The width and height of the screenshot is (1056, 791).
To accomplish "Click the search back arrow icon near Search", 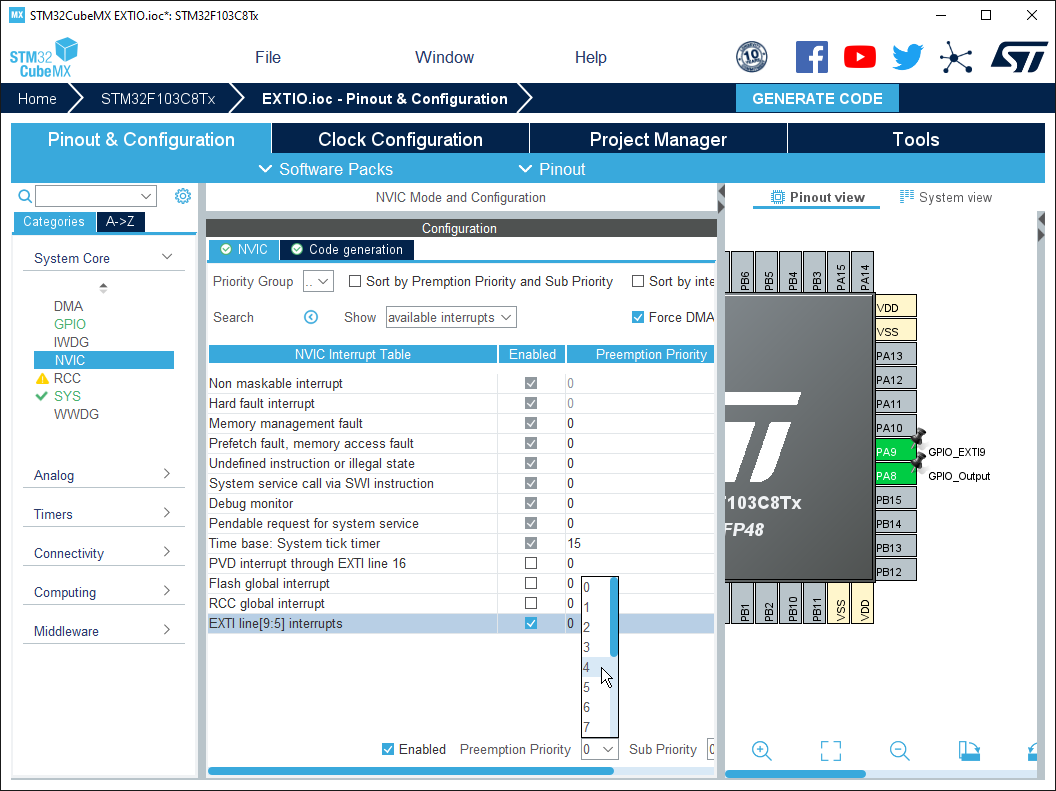I will (x=310, y=317).
